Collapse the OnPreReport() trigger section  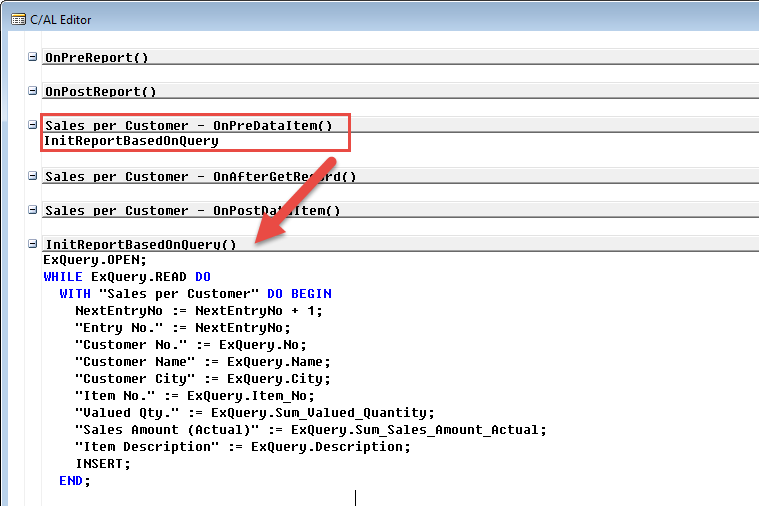click(33, 57)
